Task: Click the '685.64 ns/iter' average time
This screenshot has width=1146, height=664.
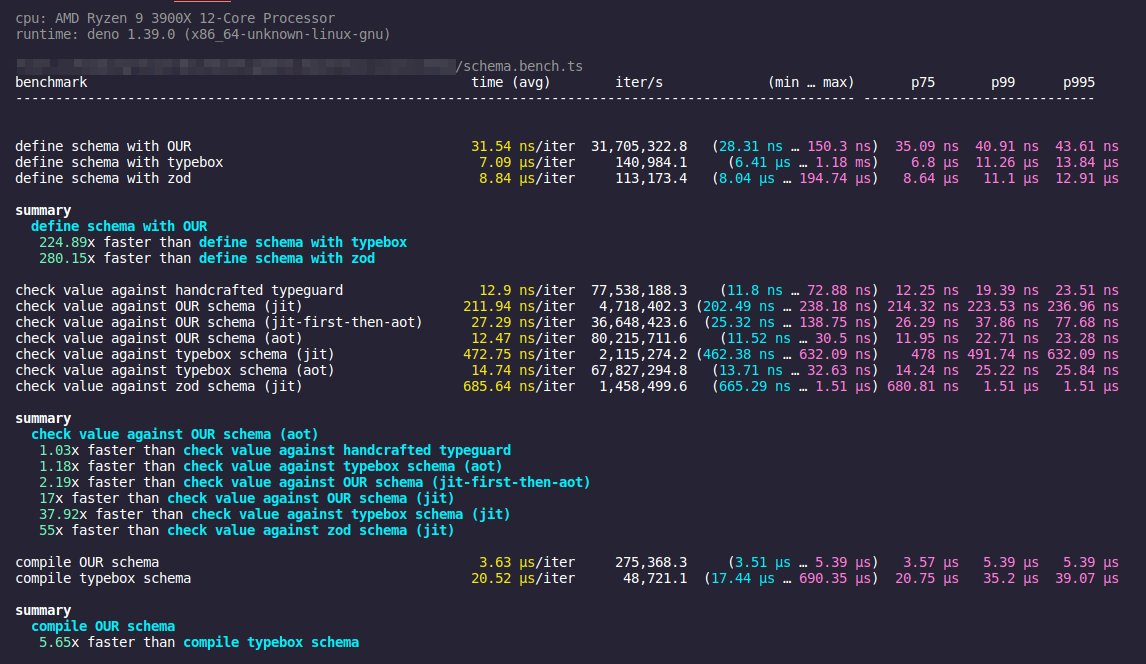Action: click(x=519, y=386)
